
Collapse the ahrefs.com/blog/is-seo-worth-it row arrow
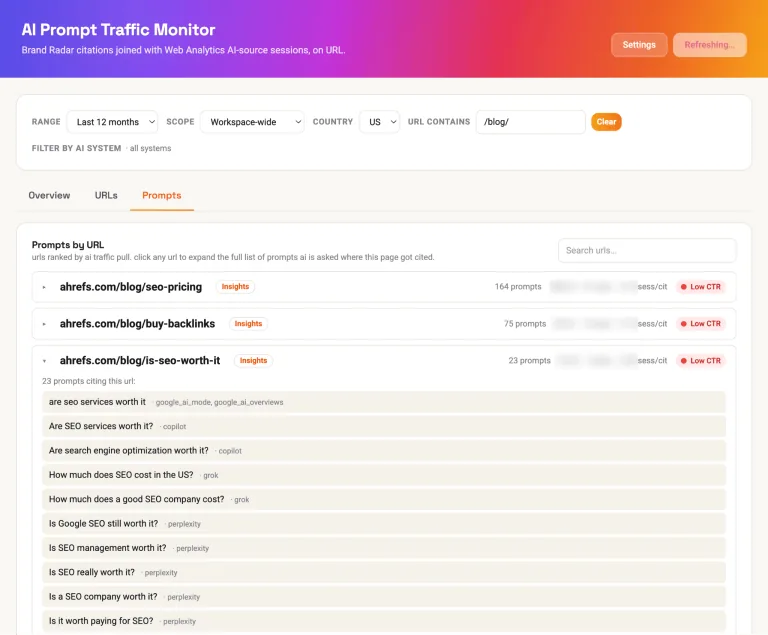[44, 361]
